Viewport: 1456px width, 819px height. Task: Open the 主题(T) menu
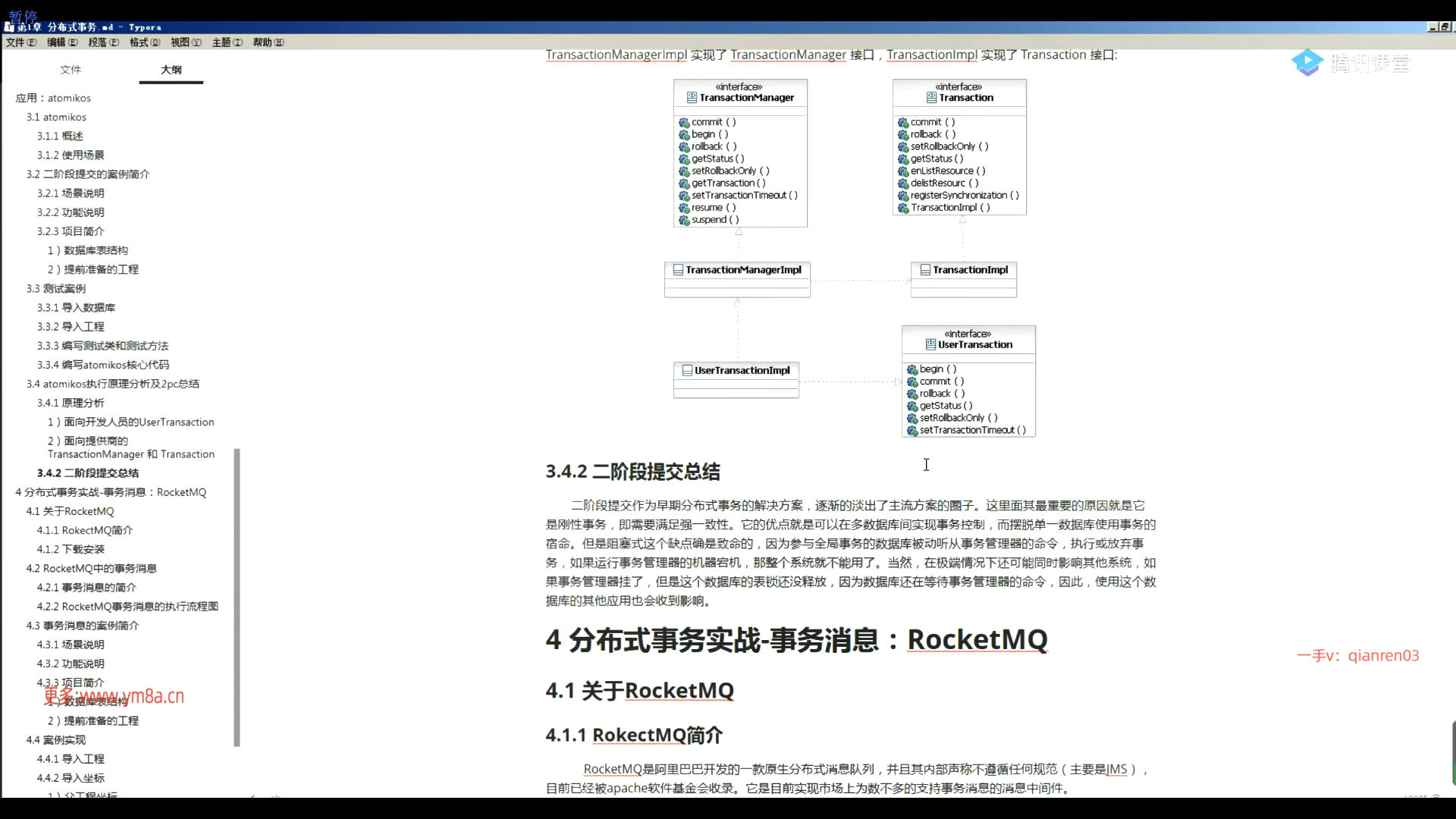pyautogui.click(x=227, y=42)
